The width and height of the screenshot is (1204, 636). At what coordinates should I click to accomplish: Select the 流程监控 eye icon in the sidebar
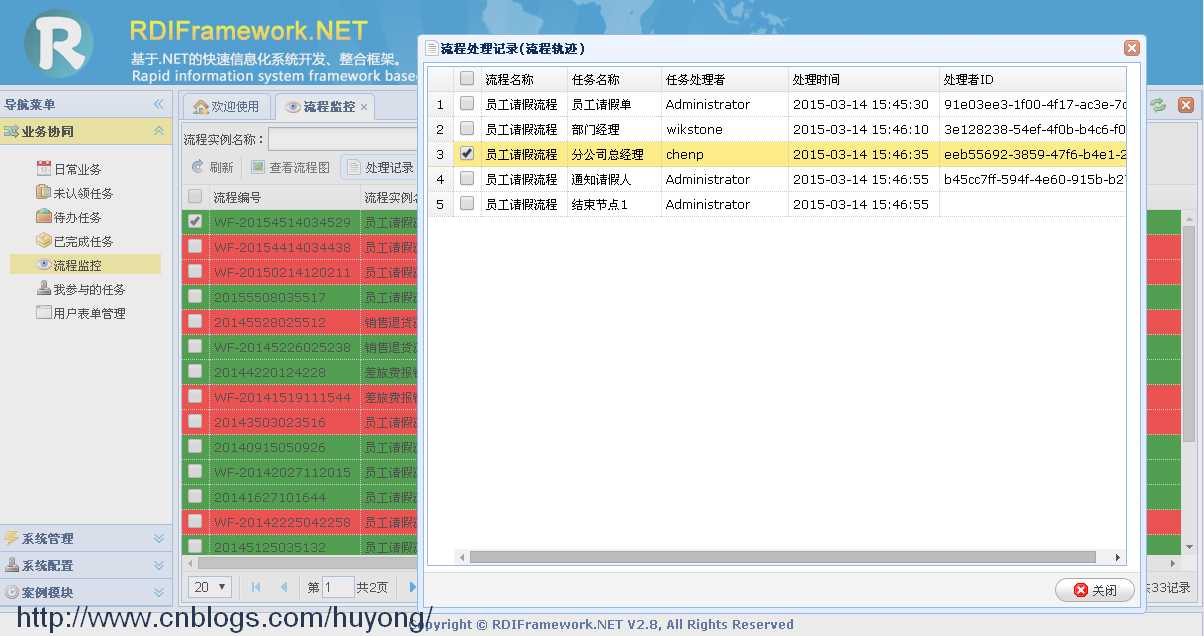coord(44,265)
